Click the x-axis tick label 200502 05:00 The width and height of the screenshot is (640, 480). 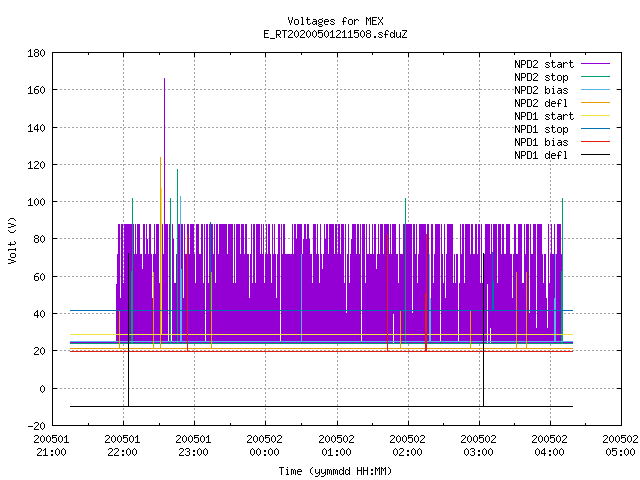620,446
